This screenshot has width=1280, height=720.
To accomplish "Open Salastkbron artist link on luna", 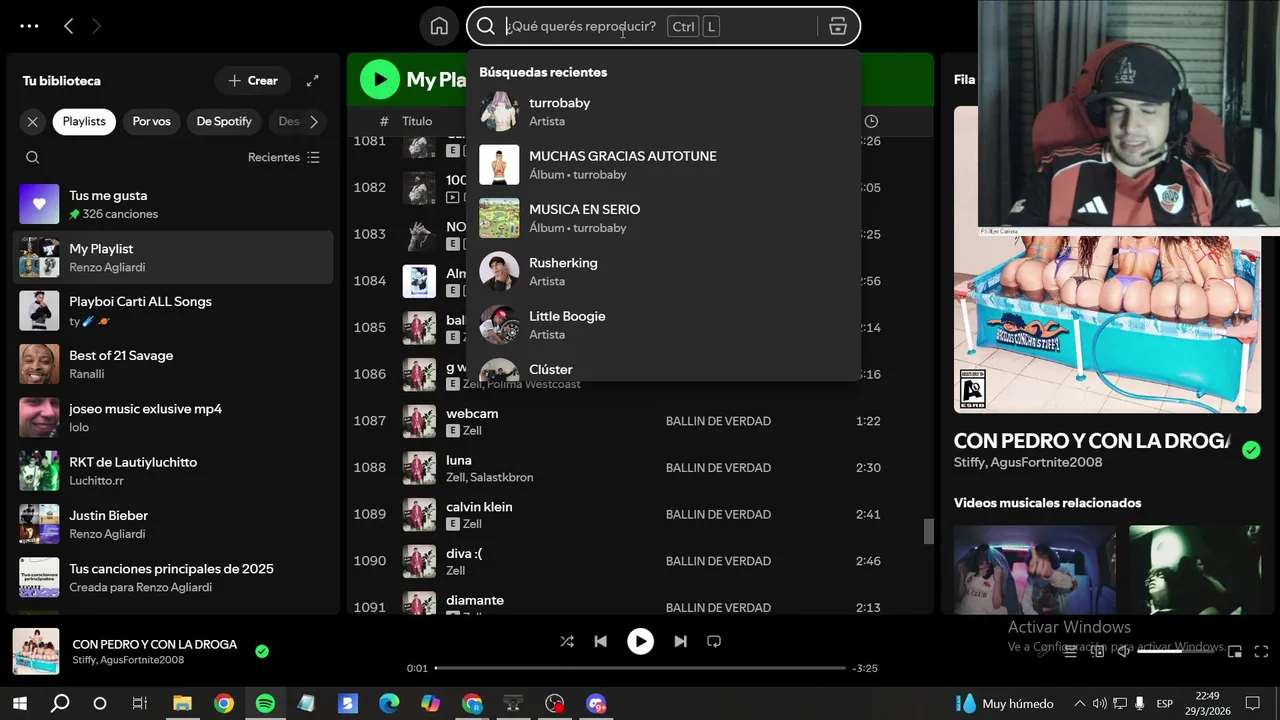I will [502, 478].
